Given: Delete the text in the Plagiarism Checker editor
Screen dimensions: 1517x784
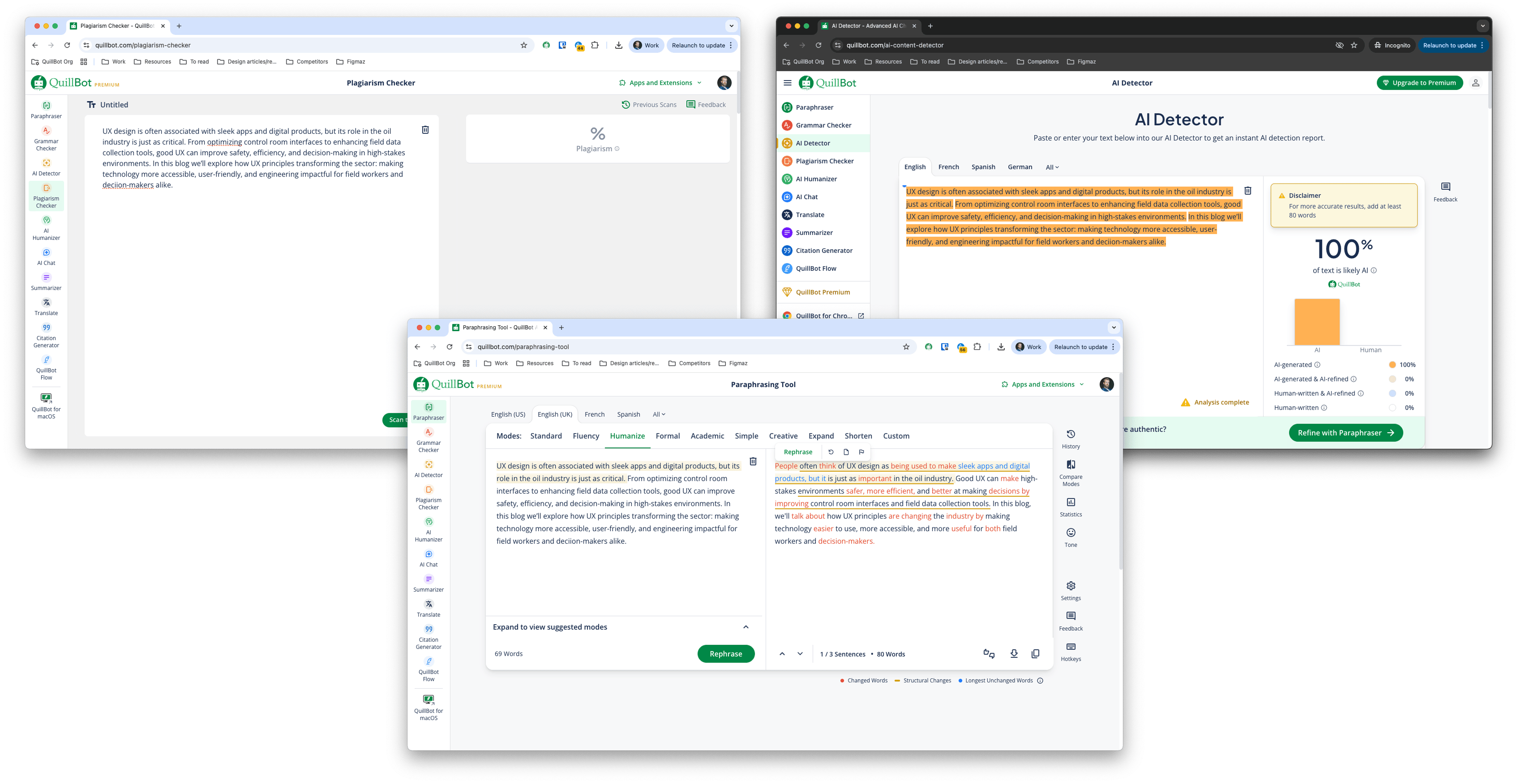Looking at the screenshot, I should (x=424, y=129).
